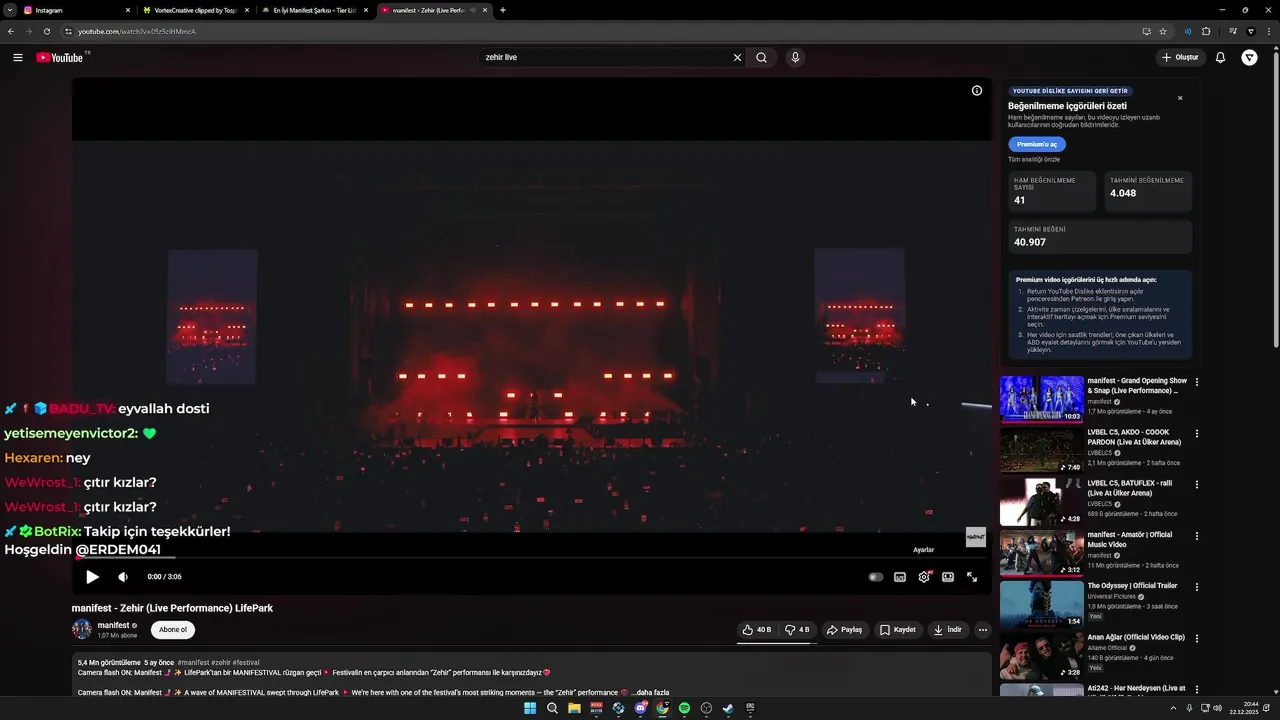1280x720 pixels.
Task: Open options for Anan Ağlar video
Action: pos(1197,638)
